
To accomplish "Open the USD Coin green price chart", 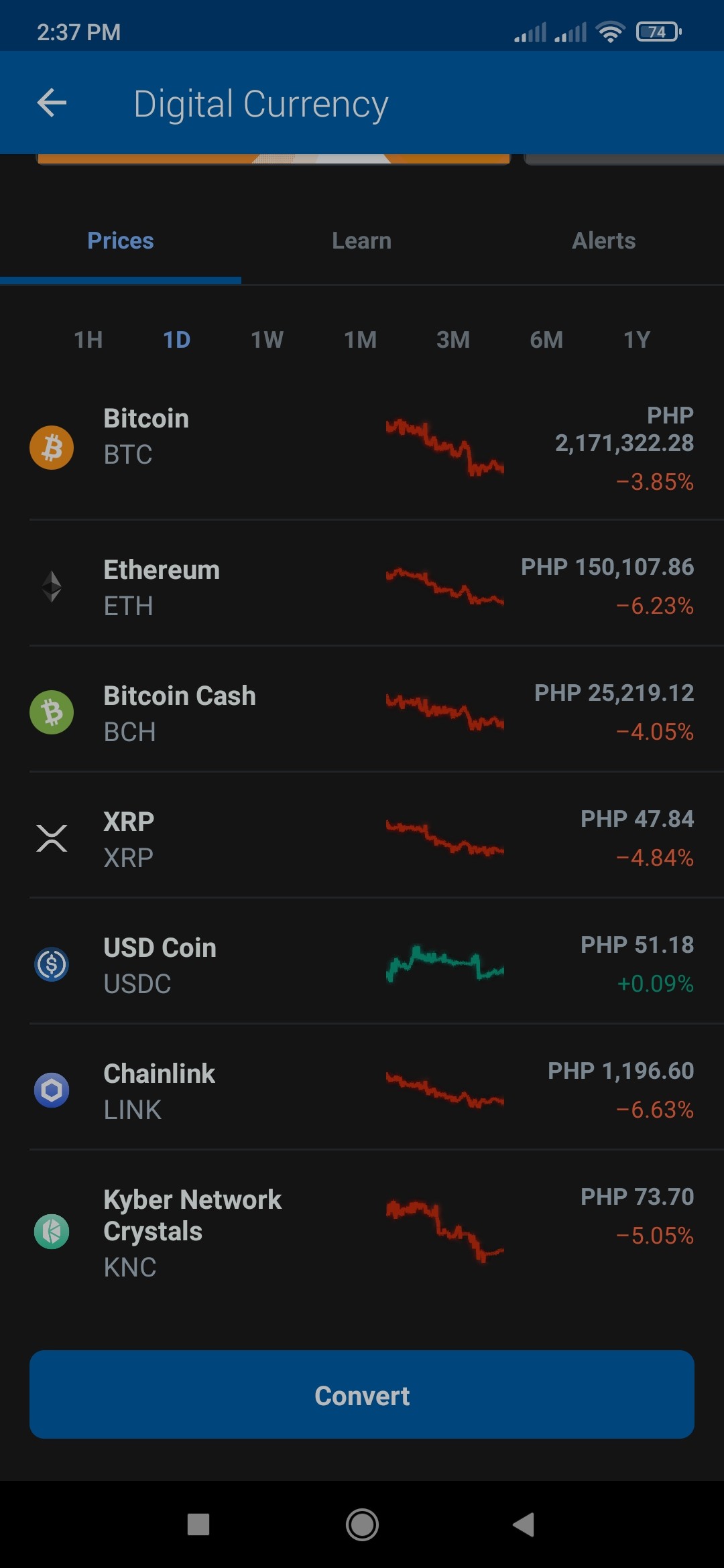I will click(x=444, y=964).
